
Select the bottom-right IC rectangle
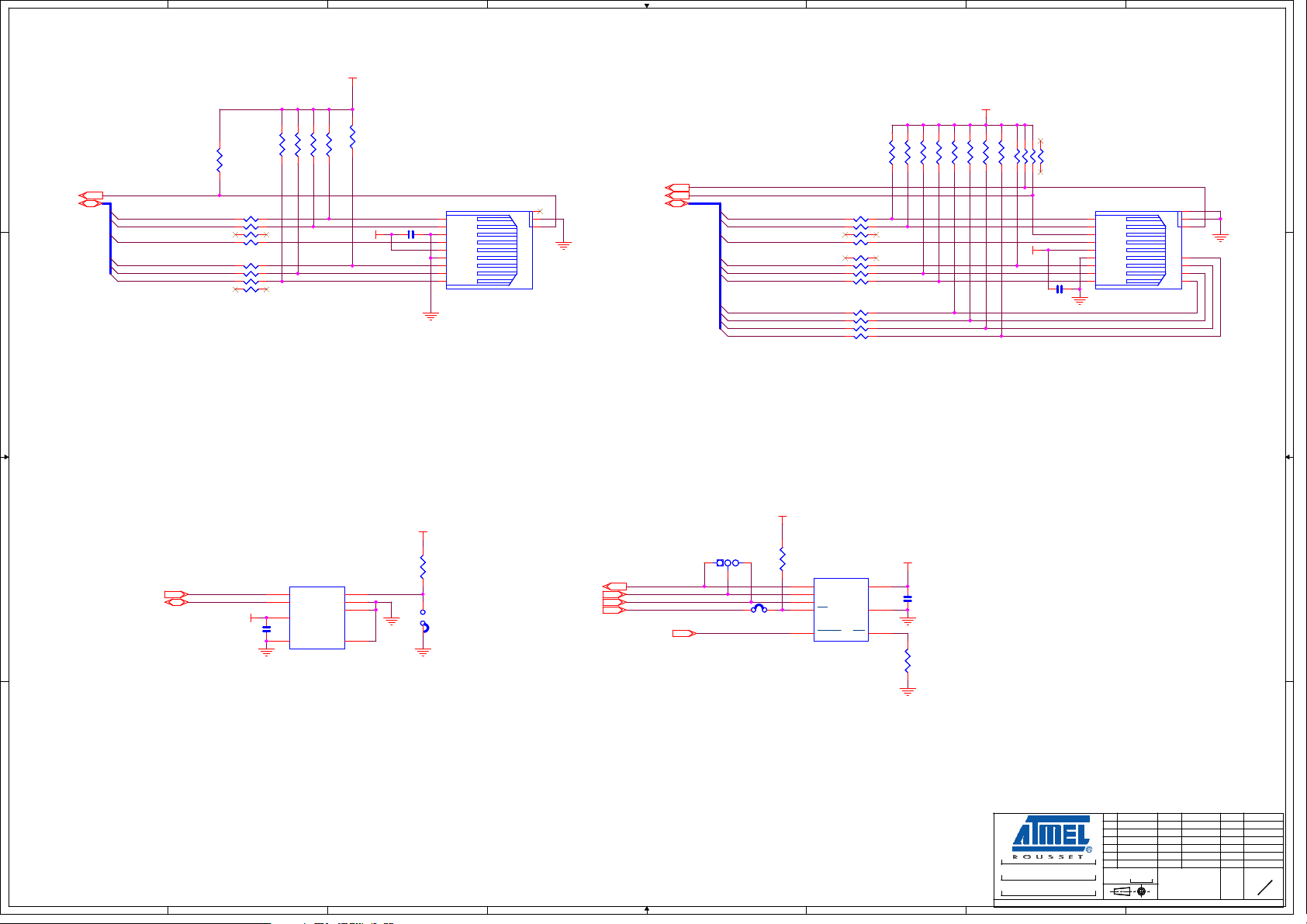841,609
